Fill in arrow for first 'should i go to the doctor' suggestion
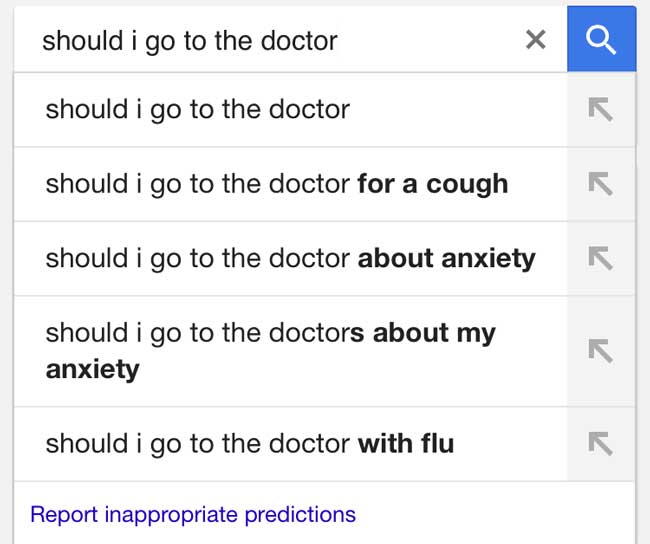 pos(600,110)
